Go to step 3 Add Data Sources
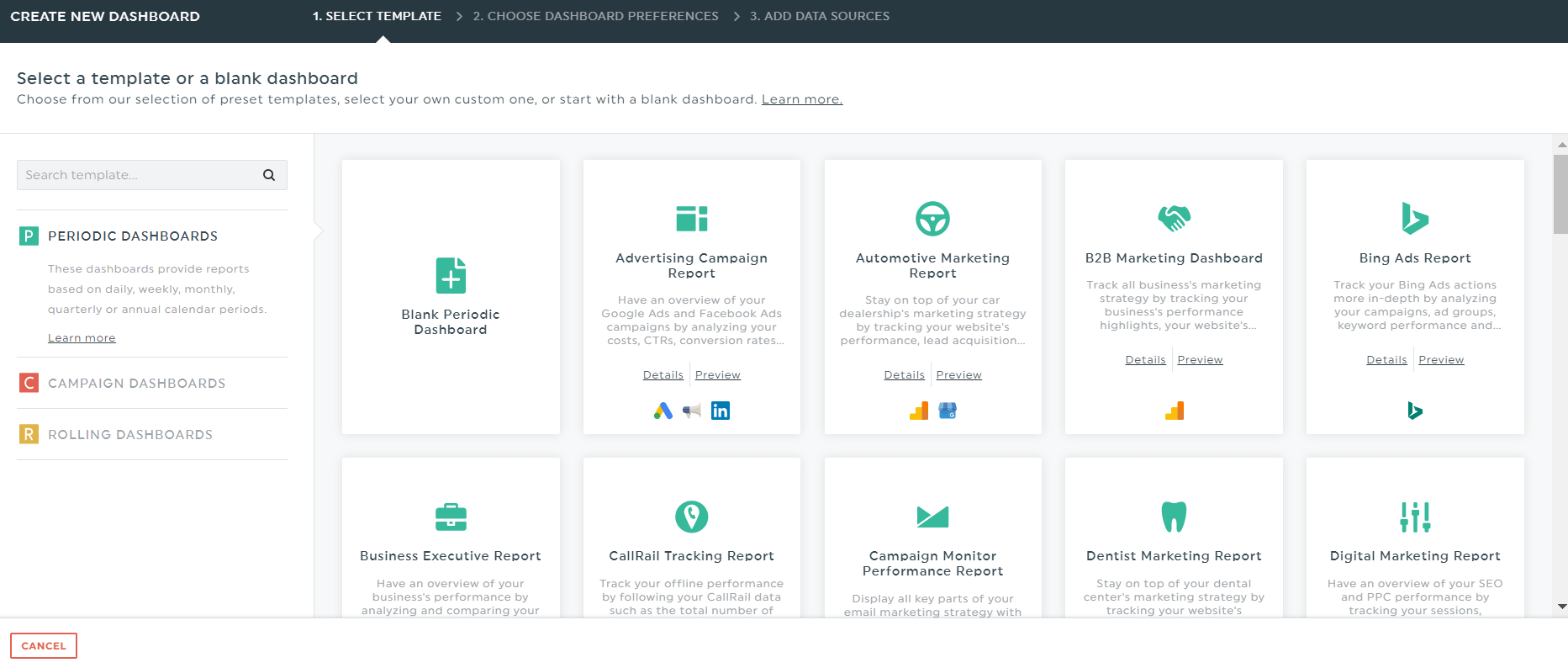 [x=820, y=16]
